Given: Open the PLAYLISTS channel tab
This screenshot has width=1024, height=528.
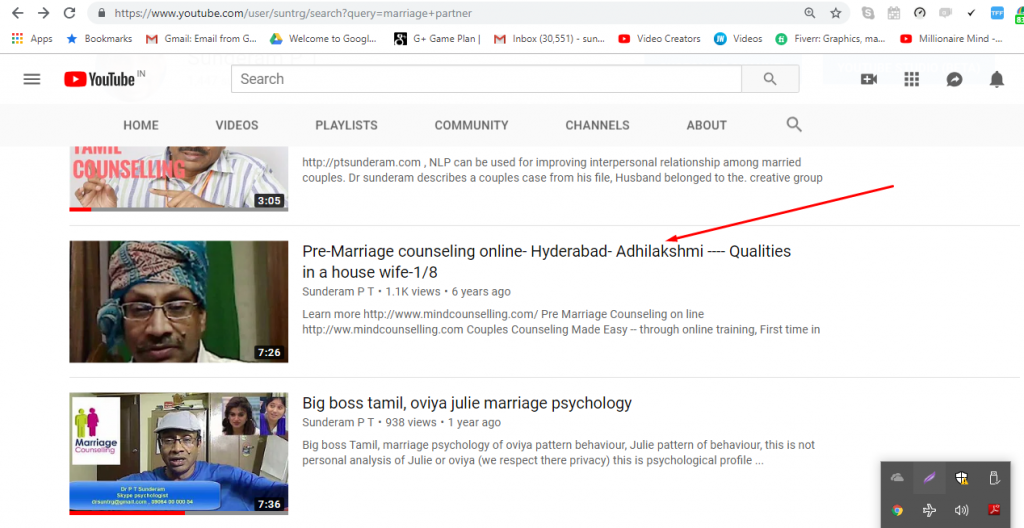Looking at the screenshot, I should click(x=346, y=125).
